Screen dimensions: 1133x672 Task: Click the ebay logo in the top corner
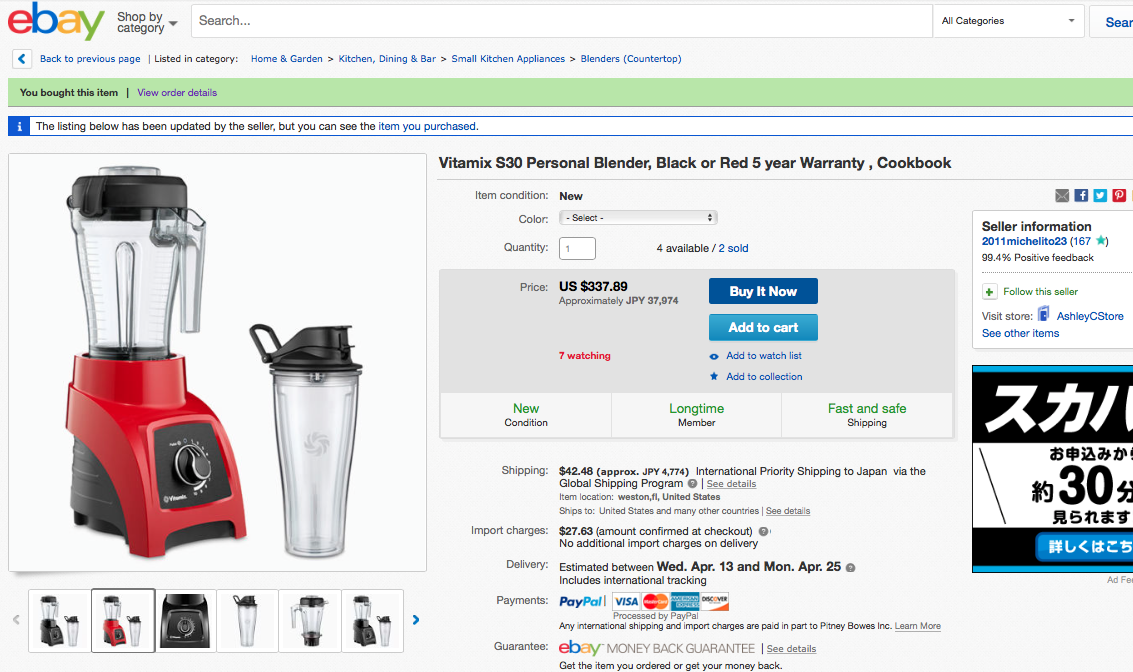[x=53, y=21]
